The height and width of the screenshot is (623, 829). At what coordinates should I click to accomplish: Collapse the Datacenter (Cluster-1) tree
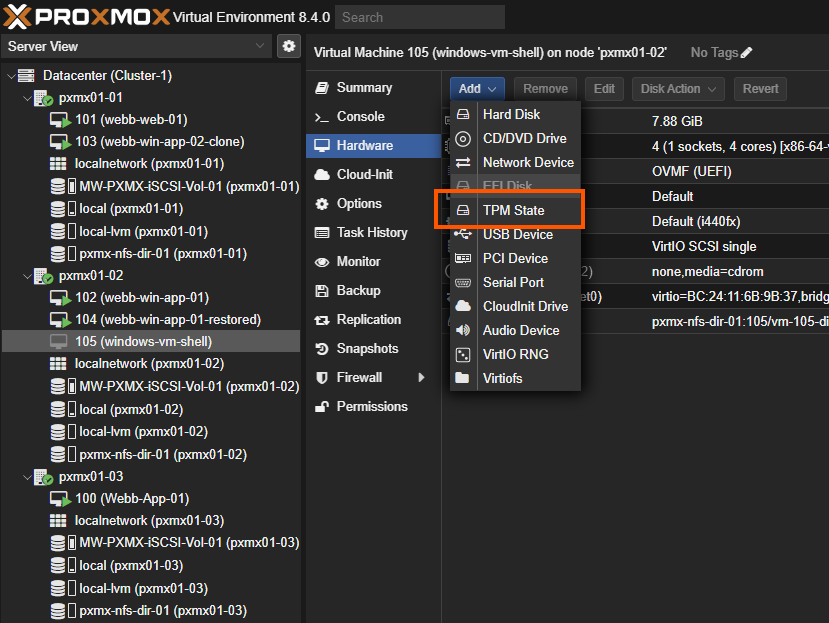point(11,76)
